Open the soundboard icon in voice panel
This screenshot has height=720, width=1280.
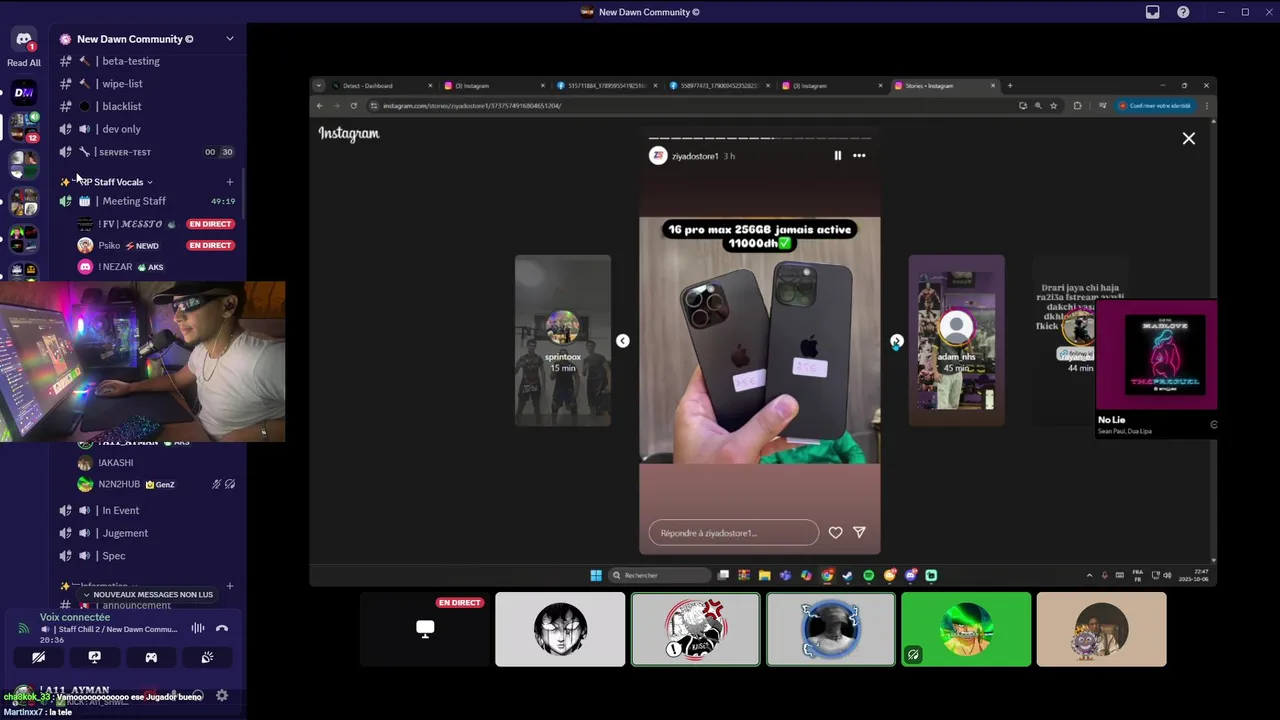[x=207, y=657]
